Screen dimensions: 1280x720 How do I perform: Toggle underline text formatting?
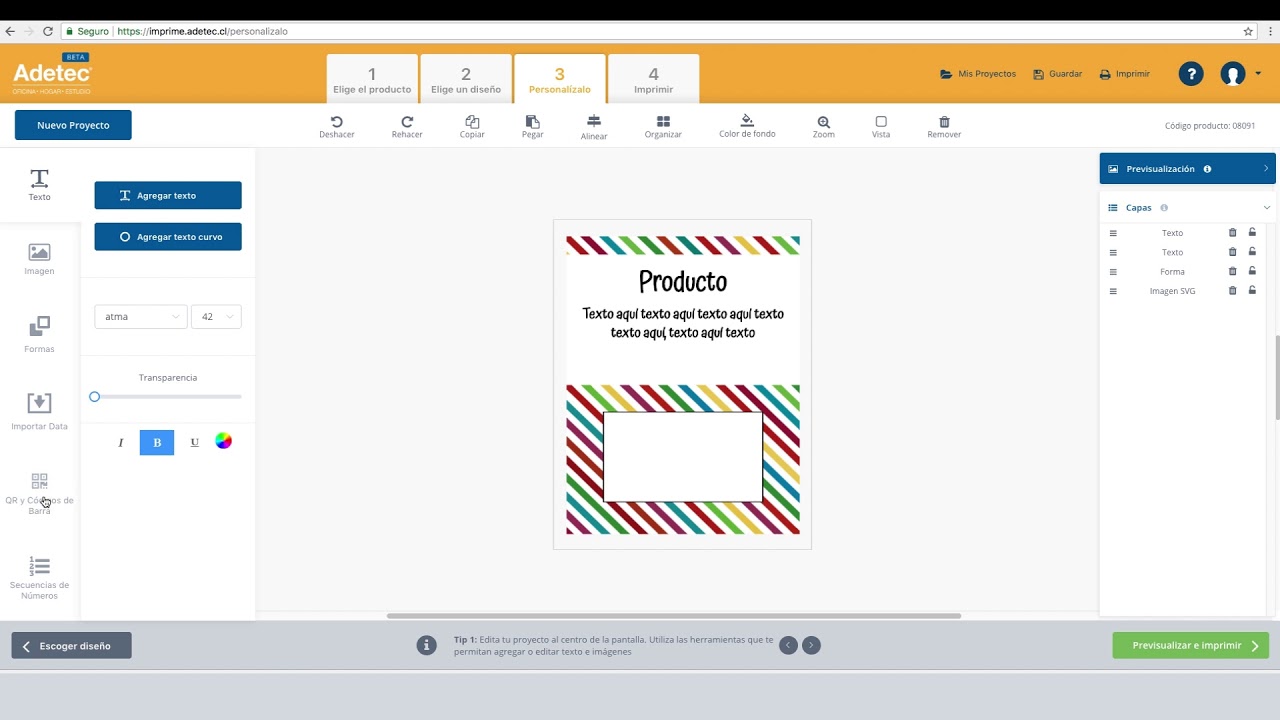[x=194, y=442]
